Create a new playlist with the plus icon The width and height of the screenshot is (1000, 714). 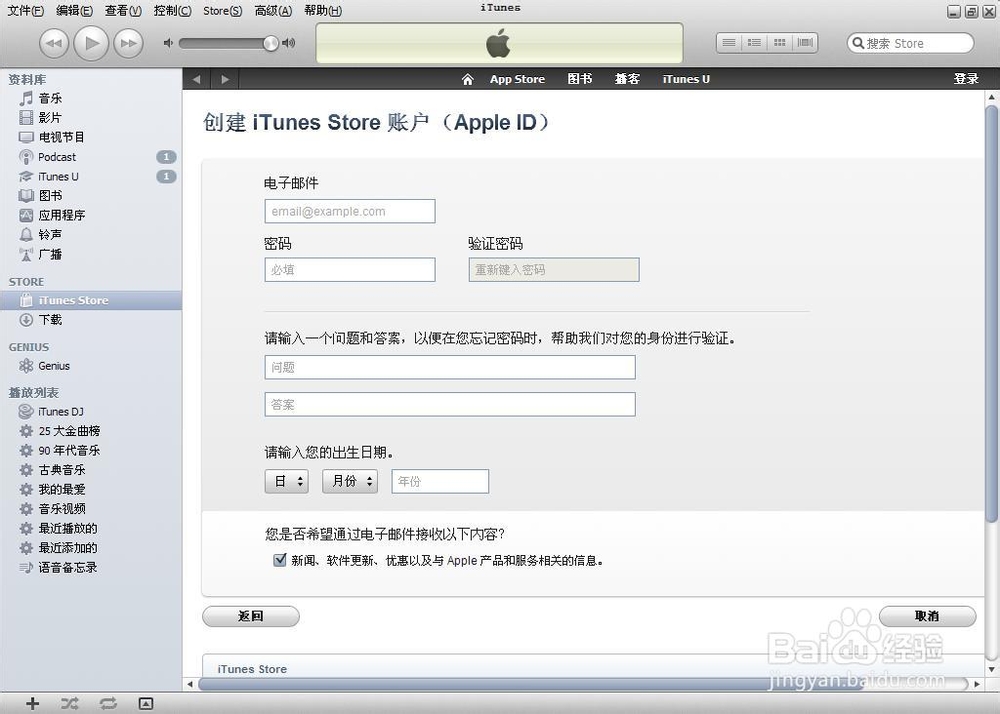(x=31, y=703)
